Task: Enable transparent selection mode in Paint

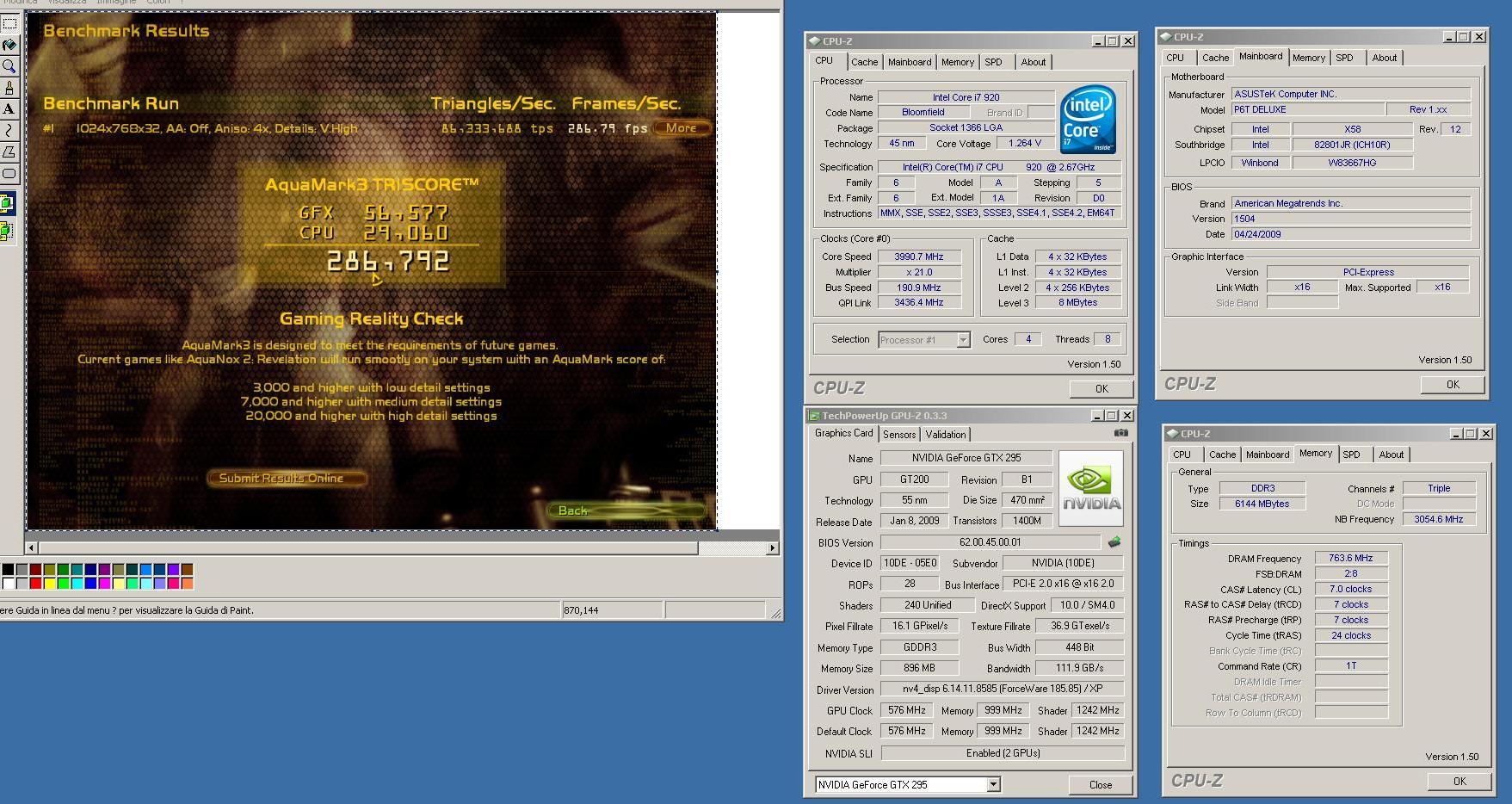Action: (x=7, y=230)
